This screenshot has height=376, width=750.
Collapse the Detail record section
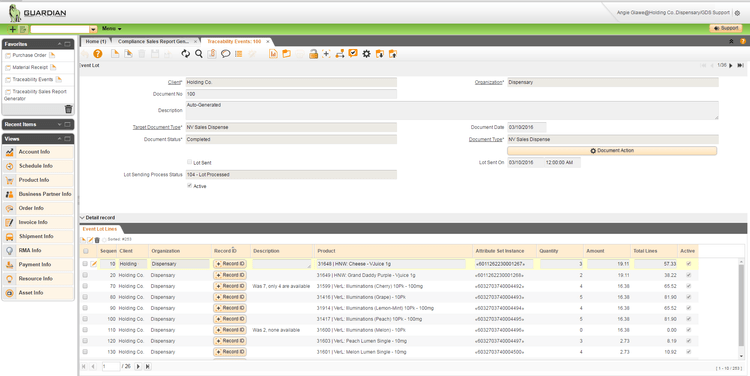(x=82, y=218)
